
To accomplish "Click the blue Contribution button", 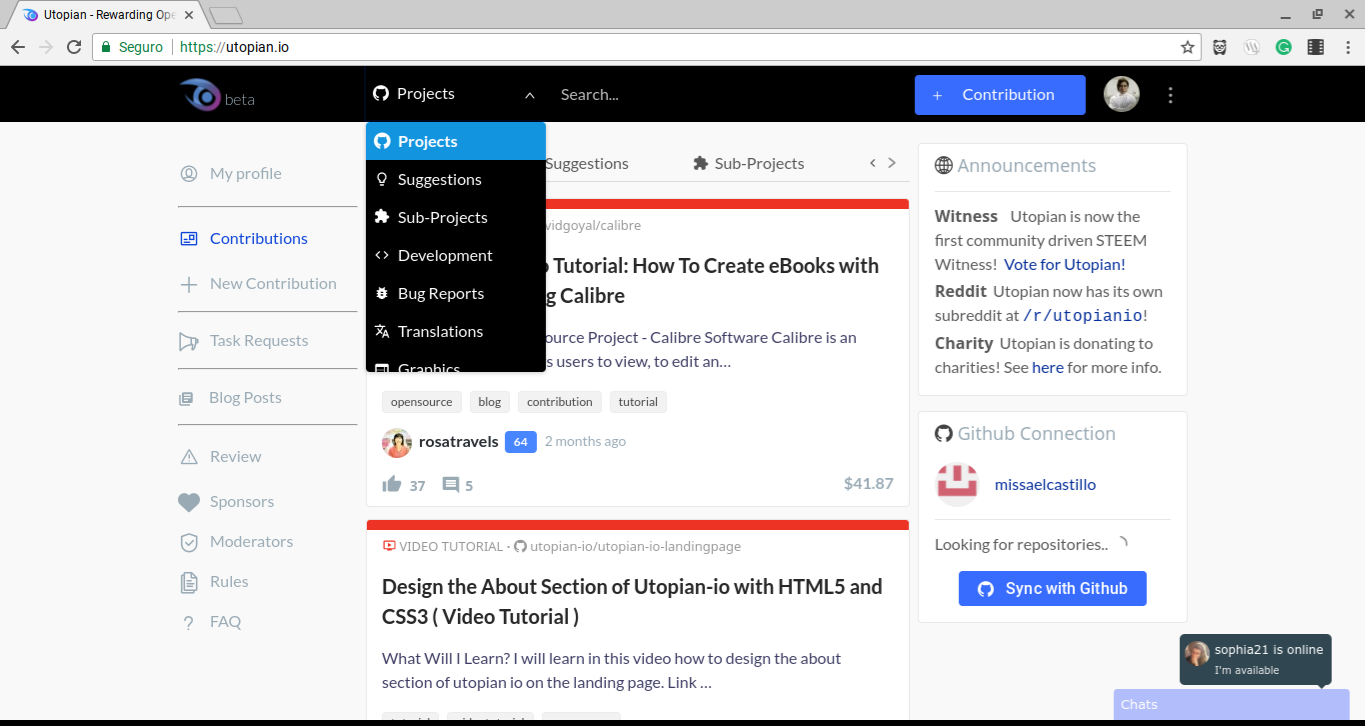I will pyautogui.click(x=1000, y=95).
